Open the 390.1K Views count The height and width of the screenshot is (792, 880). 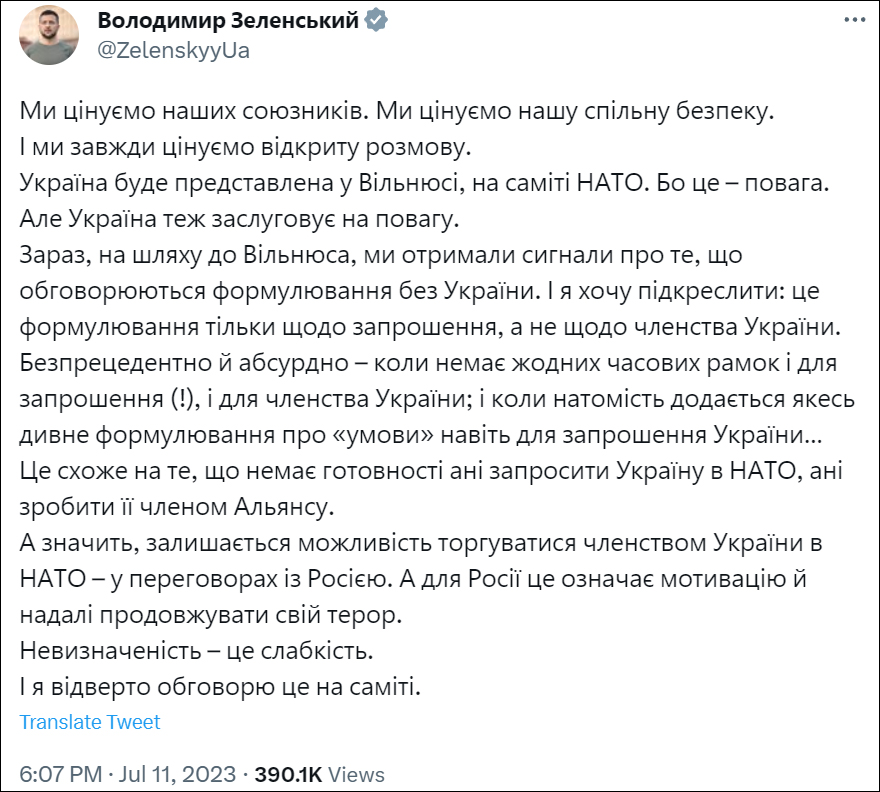coord(288,774)
